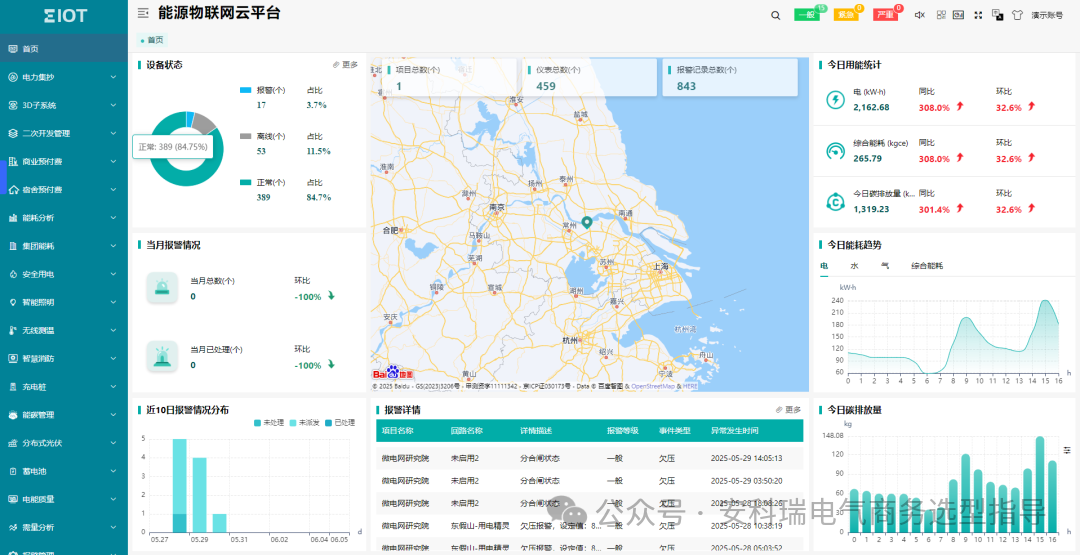Switch language with the translate icon
The height and width of the screenshot is (555, 1080).
997,15
